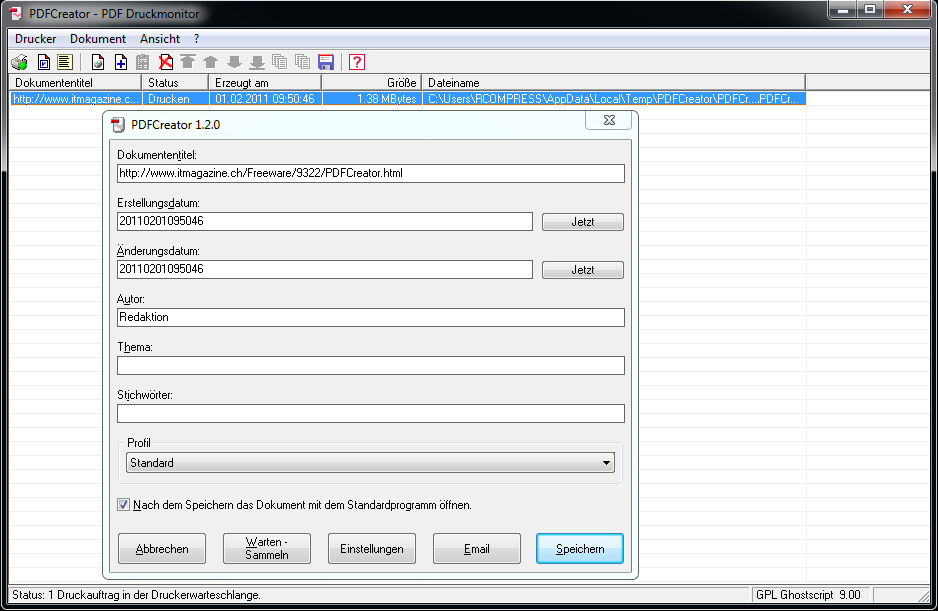Click the plain up arrow toolbar icon
938x611 pixels.
pos(211,62)
